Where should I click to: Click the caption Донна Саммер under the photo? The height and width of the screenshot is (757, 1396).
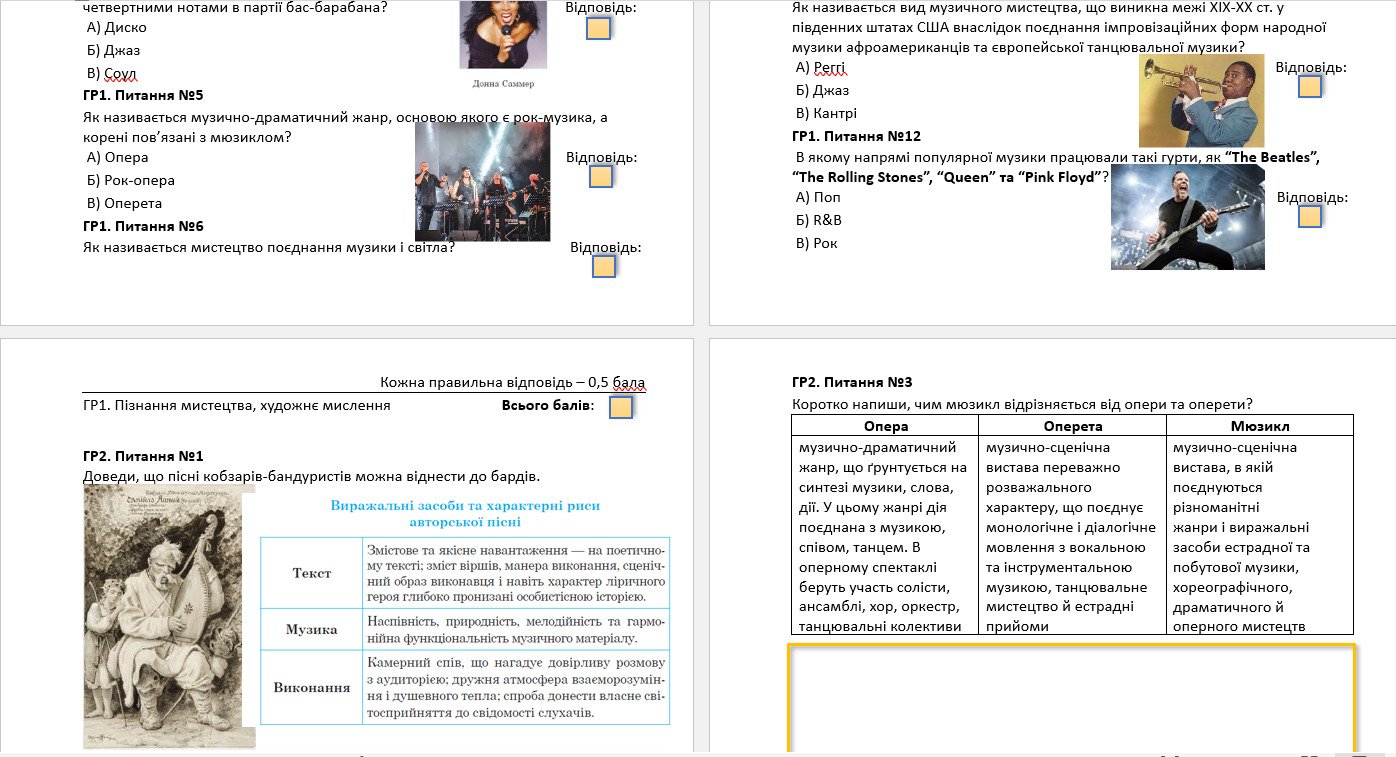[503, 84]
